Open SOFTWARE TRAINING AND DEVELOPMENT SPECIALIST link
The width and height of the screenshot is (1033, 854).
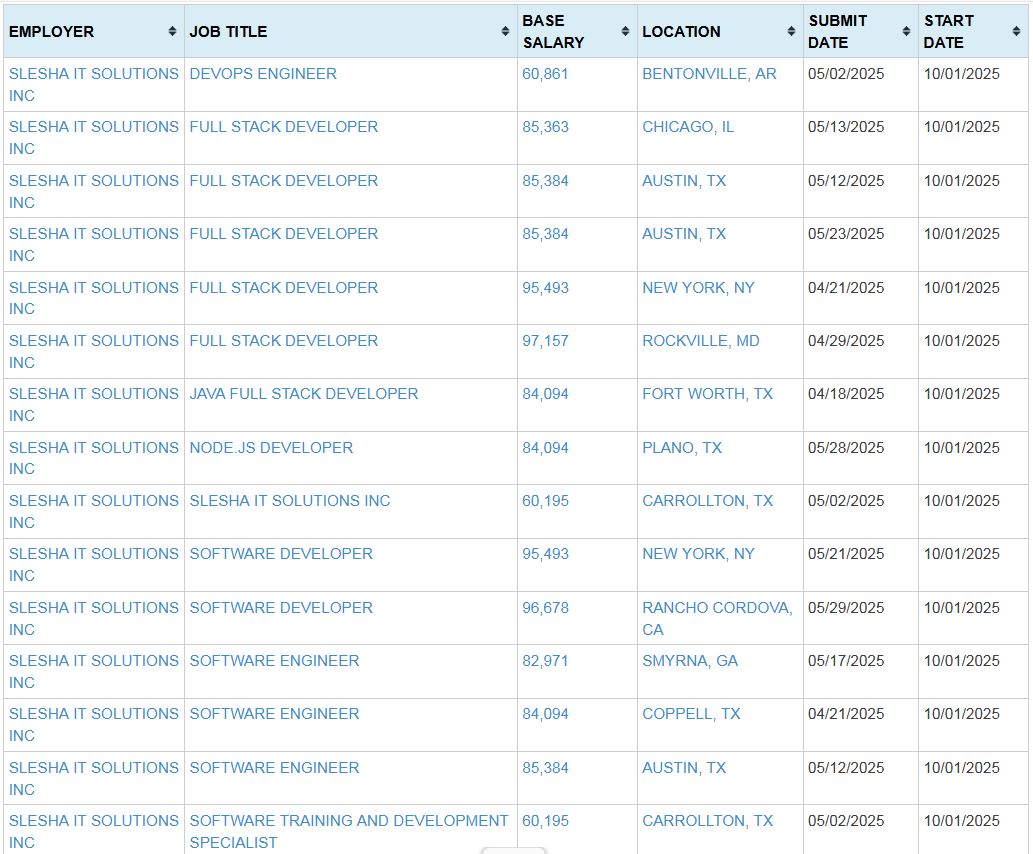click(349, 831)
